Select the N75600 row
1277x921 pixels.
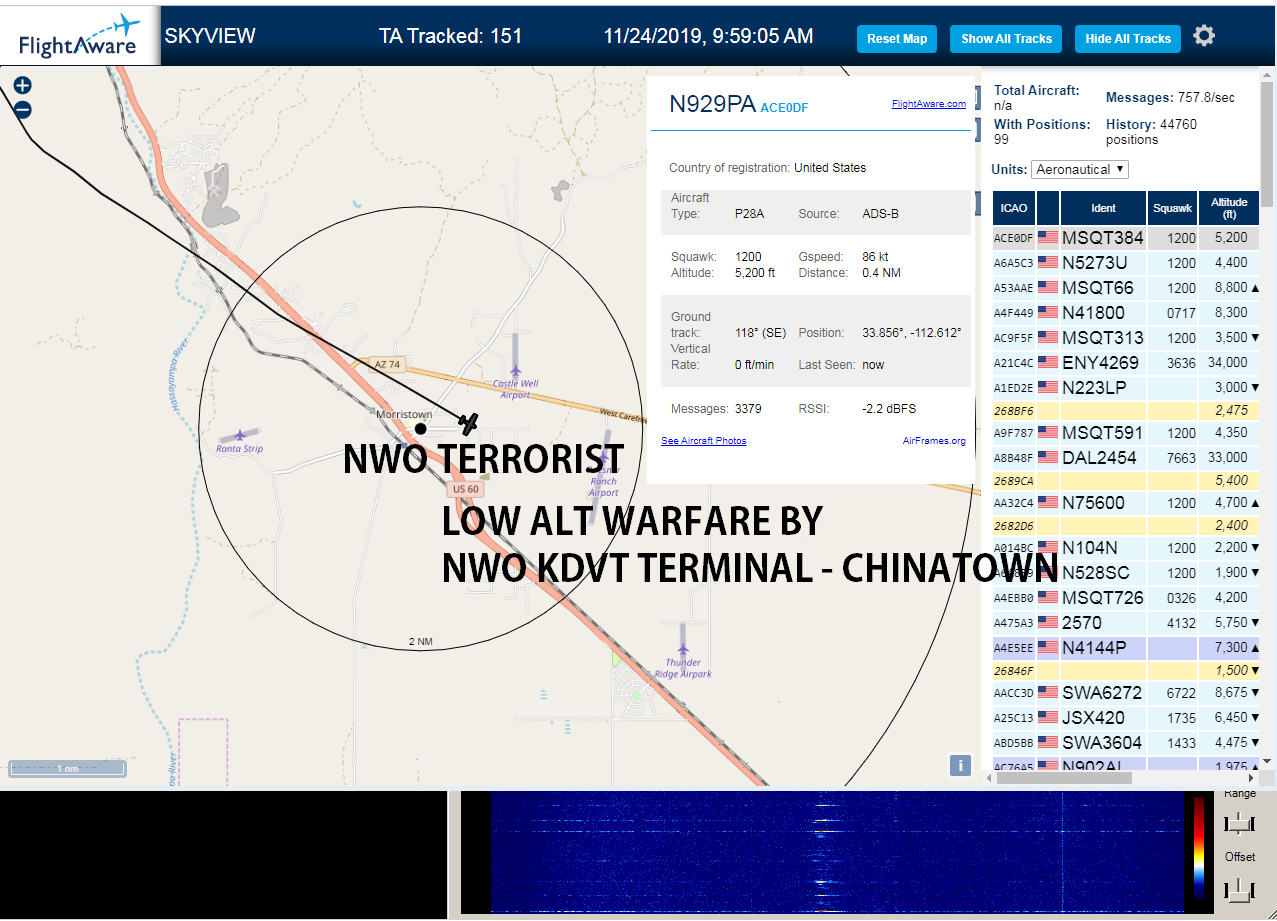point(1126,503)
